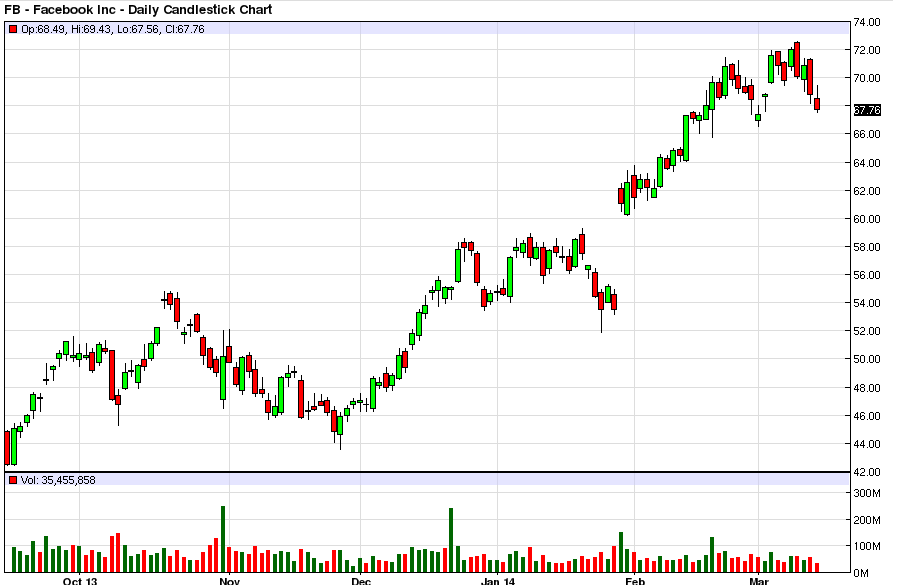Screen dimensions: 913x585
Task: Click the 56.00 price axis label
Action: pyautogui.click(x=867, y=275)
